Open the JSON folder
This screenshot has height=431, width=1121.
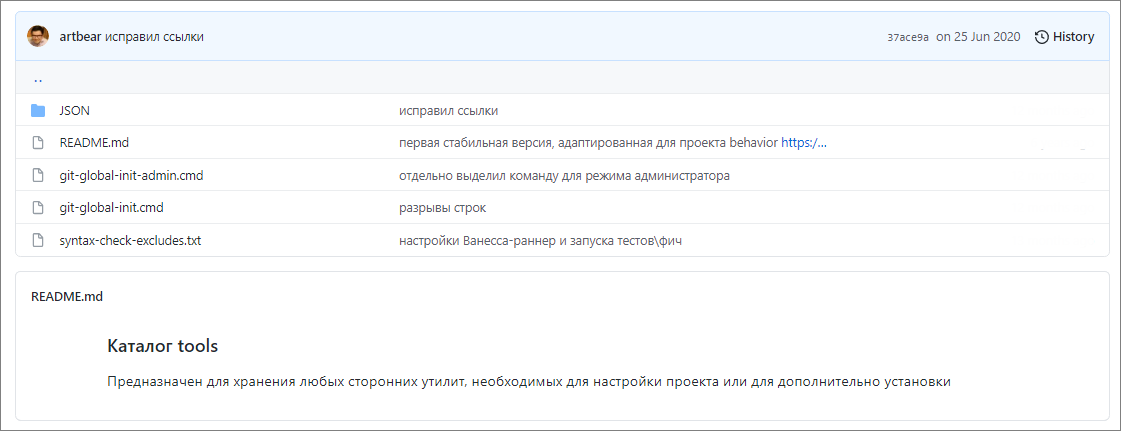[75, 111]
